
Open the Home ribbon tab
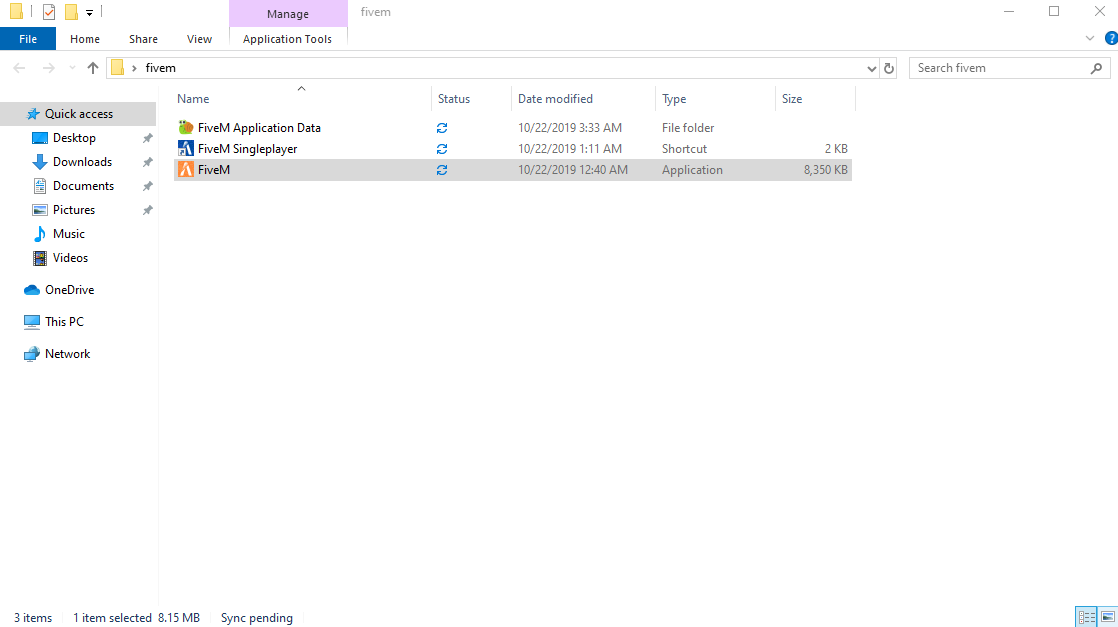(x=85, y=39)
